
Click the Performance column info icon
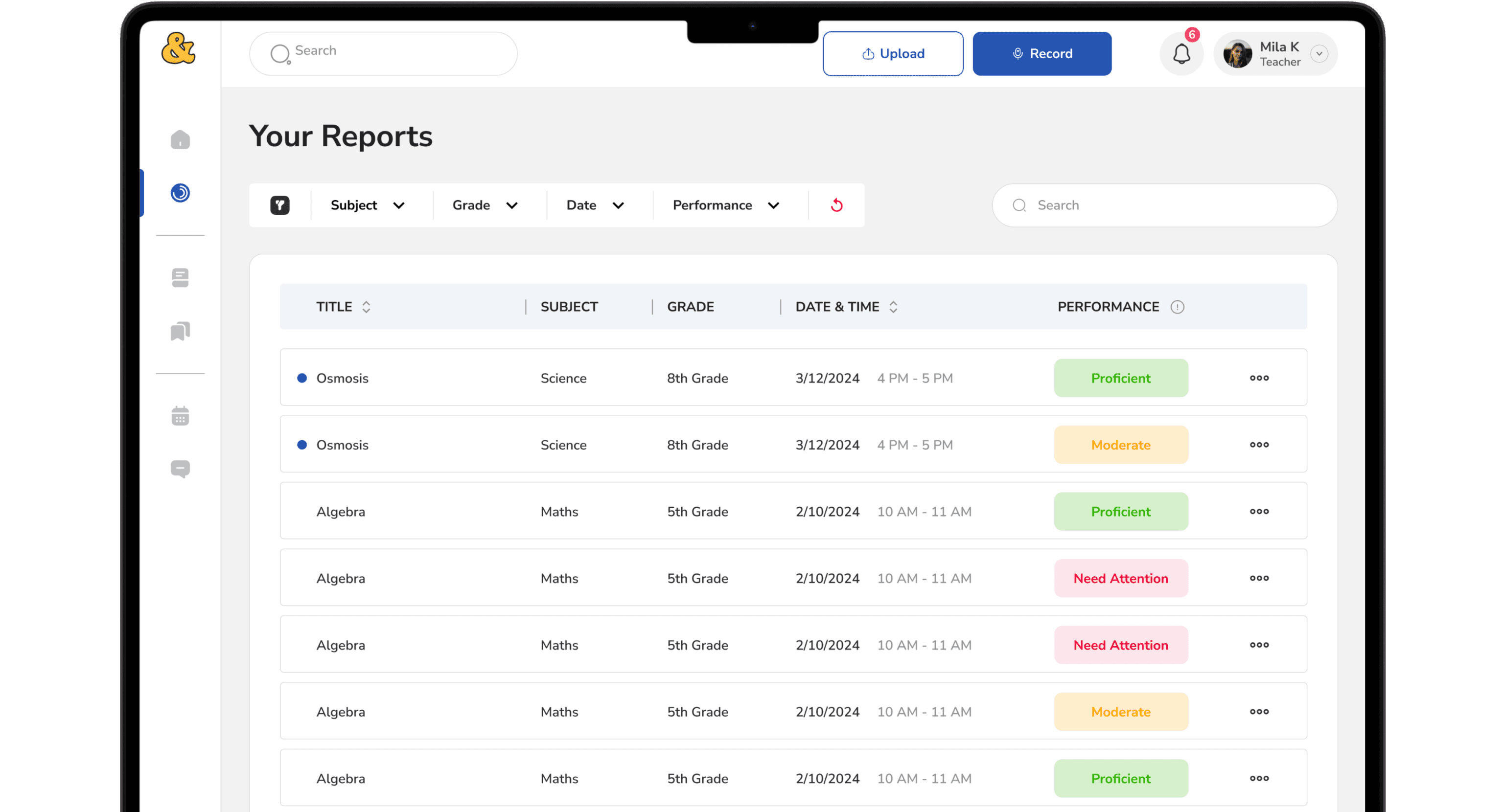point(1177,307)
